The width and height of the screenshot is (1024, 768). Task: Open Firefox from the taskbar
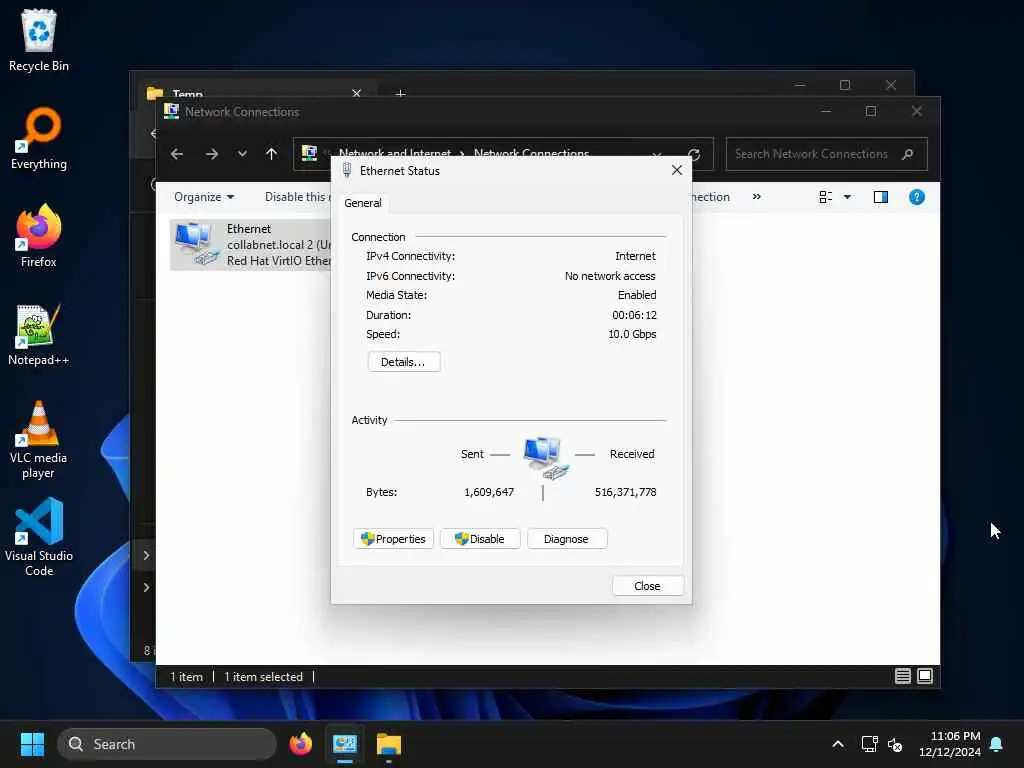(x=300, y=744)
